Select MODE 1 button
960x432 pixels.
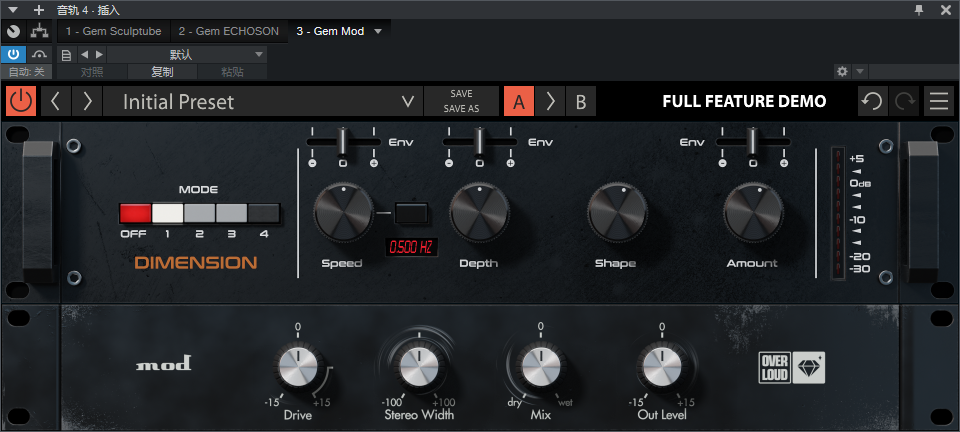click(x=167, y=213)
